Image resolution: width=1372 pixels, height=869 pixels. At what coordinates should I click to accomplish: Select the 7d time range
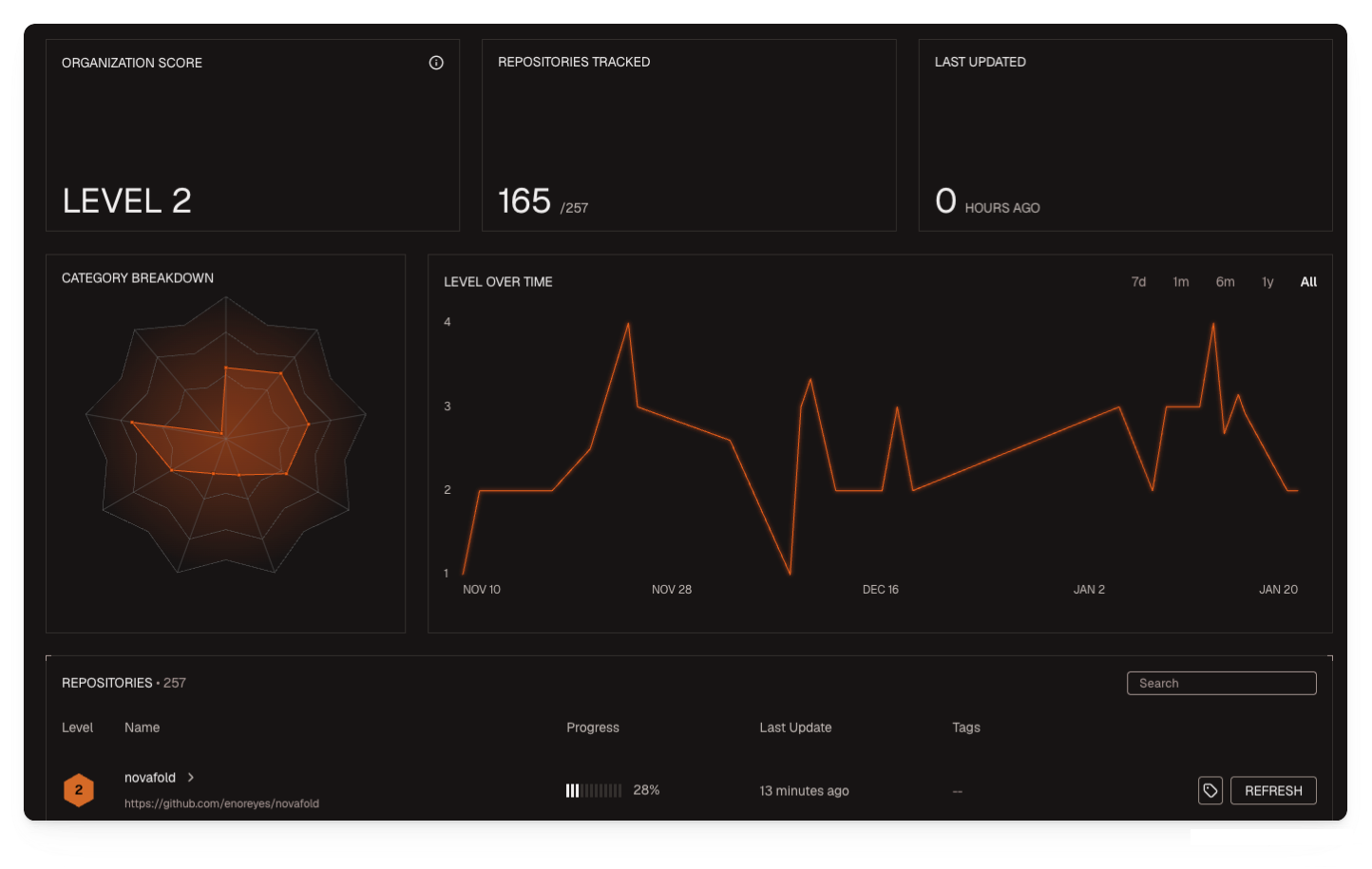pos(1138,282)
